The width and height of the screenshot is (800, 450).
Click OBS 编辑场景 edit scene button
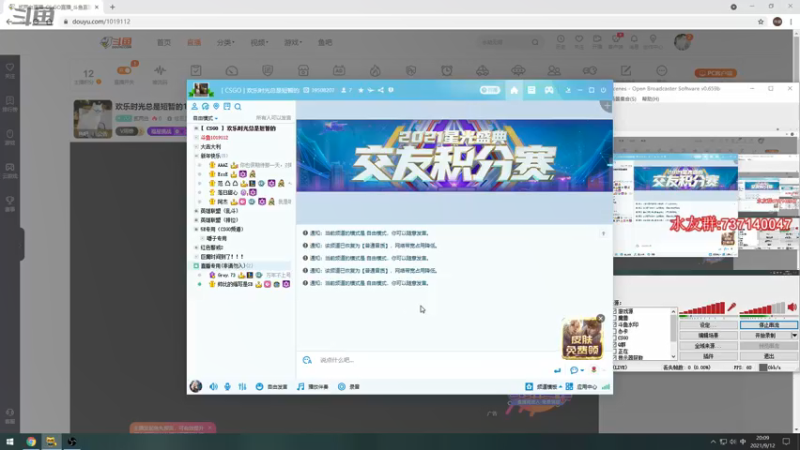(x=708, y=336)
